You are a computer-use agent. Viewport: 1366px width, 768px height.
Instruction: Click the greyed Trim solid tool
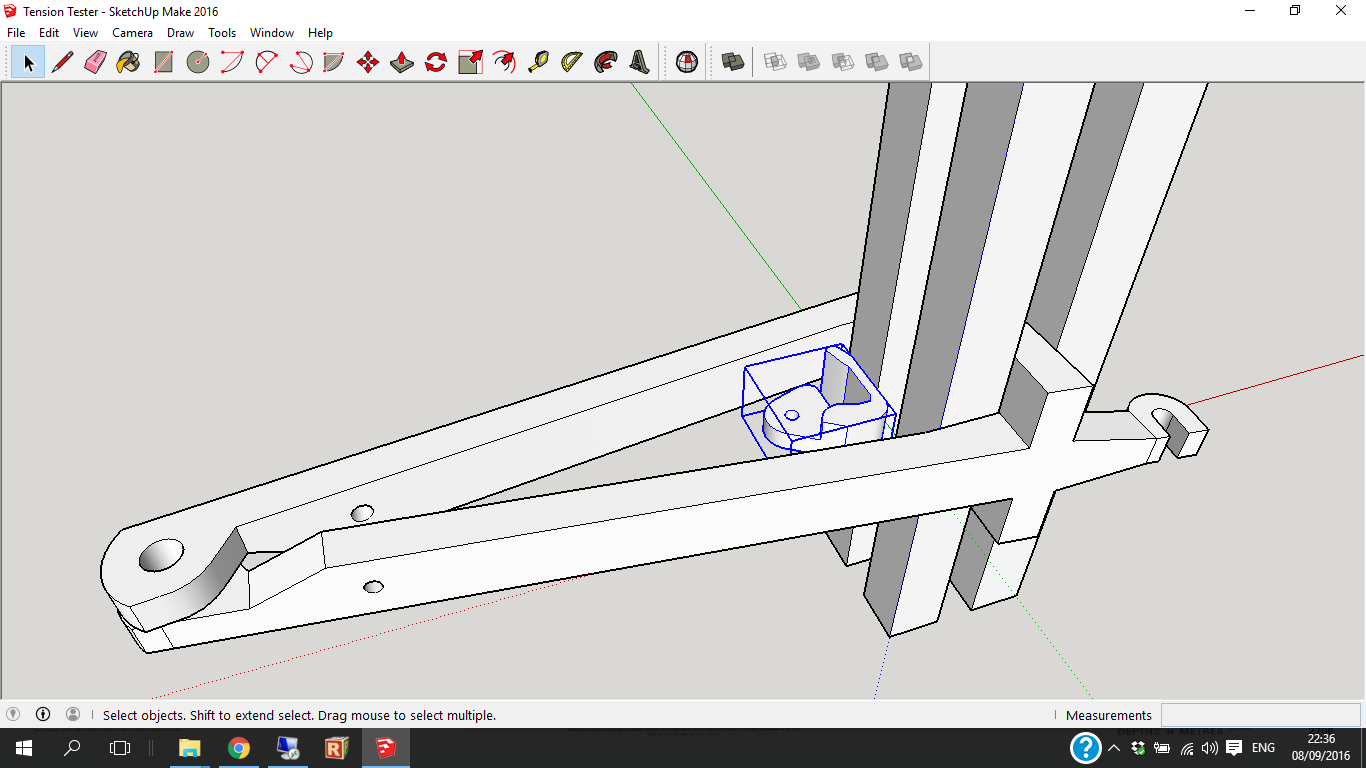[877, 62]
